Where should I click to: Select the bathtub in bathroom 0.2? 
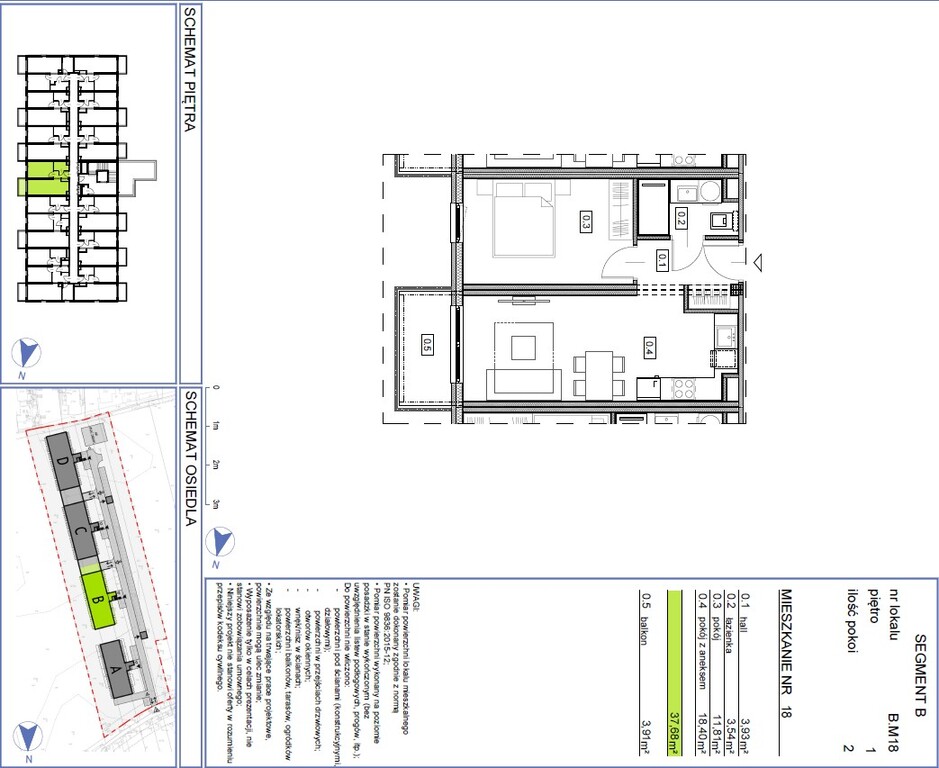tap(653, 208)
